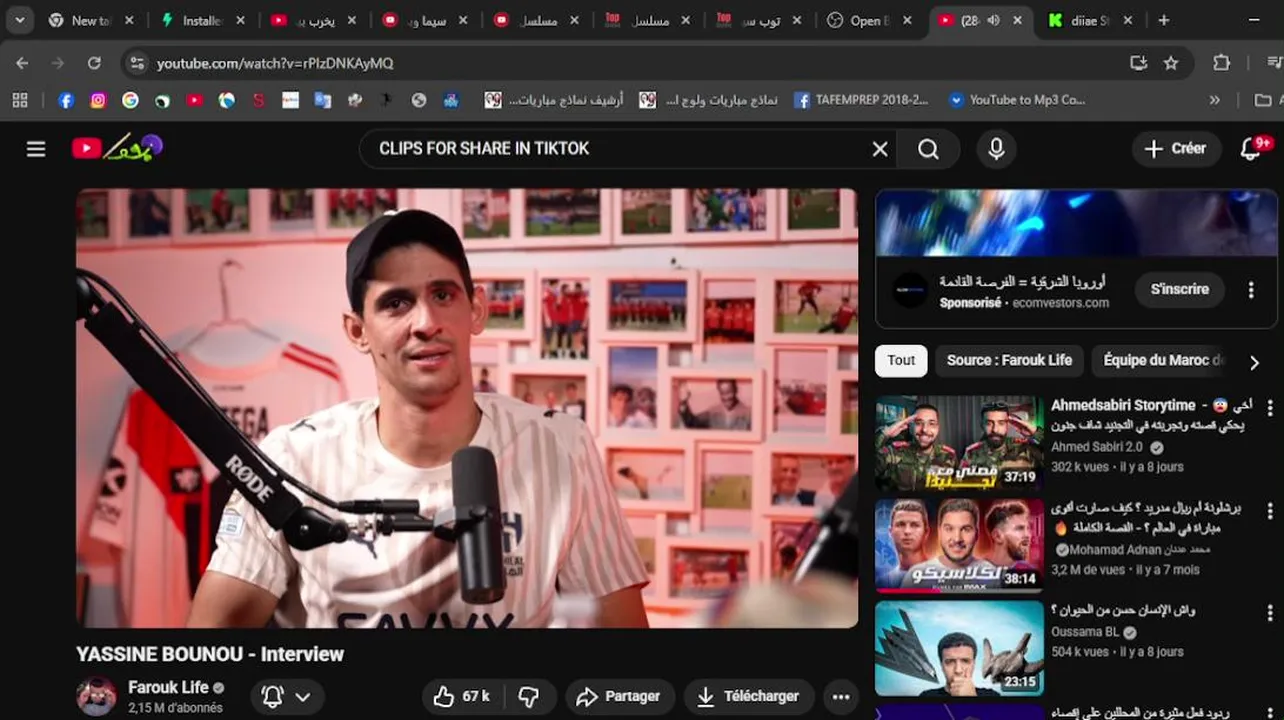Open the TAFEMPREP 2018-2 bookmark

point(861,100)
